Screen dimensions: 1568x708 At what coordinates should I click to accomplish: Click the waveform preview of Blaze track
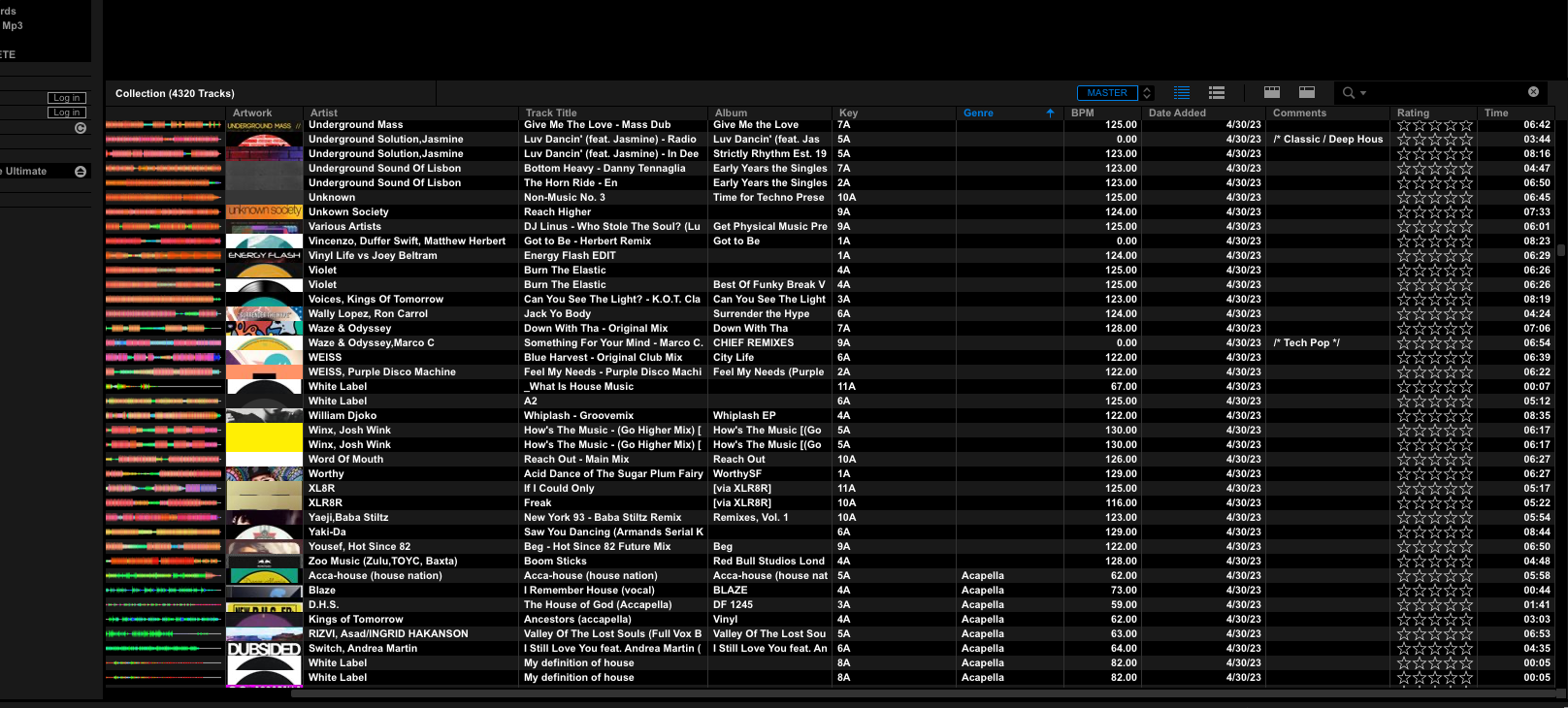(164, 591)
